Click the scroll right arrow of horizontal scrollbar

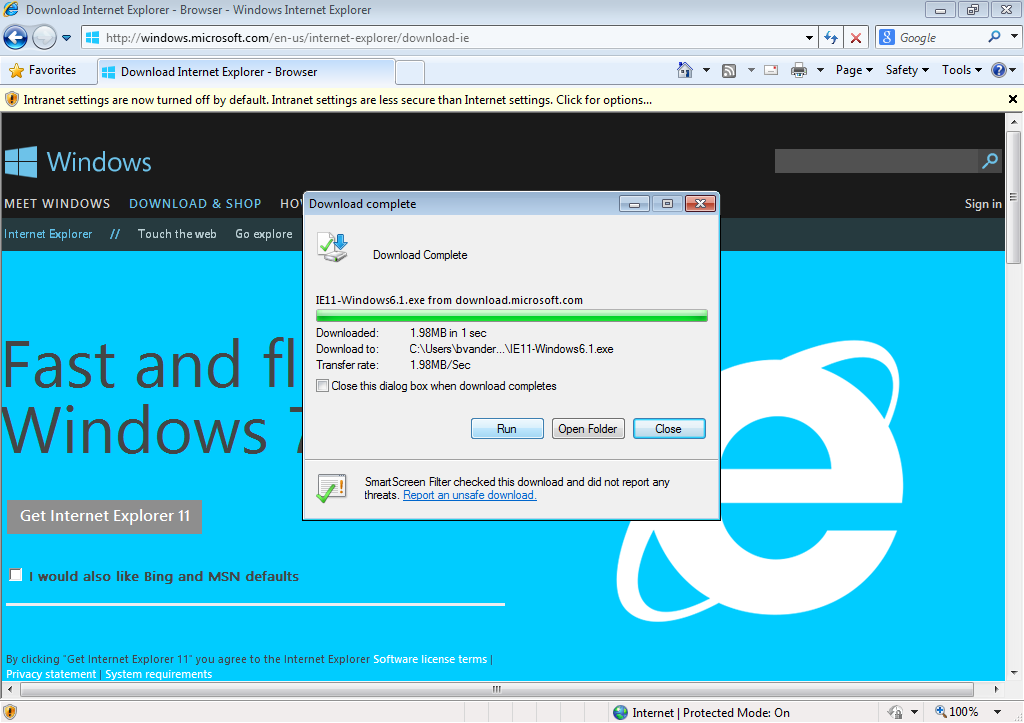[x=996, y=689]
